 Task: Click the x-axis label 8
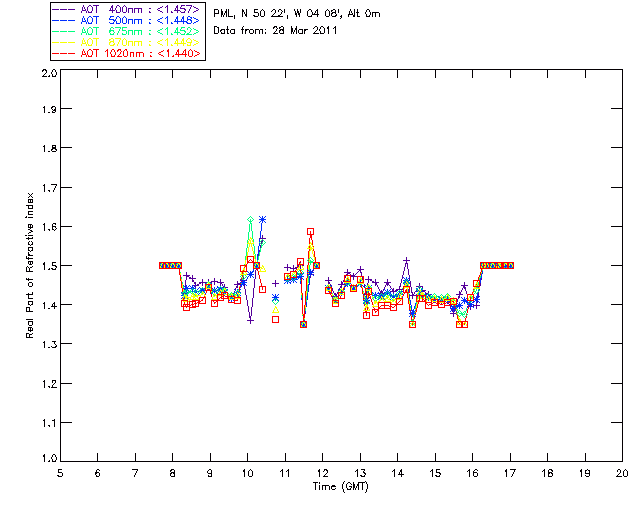pos(173,473)
